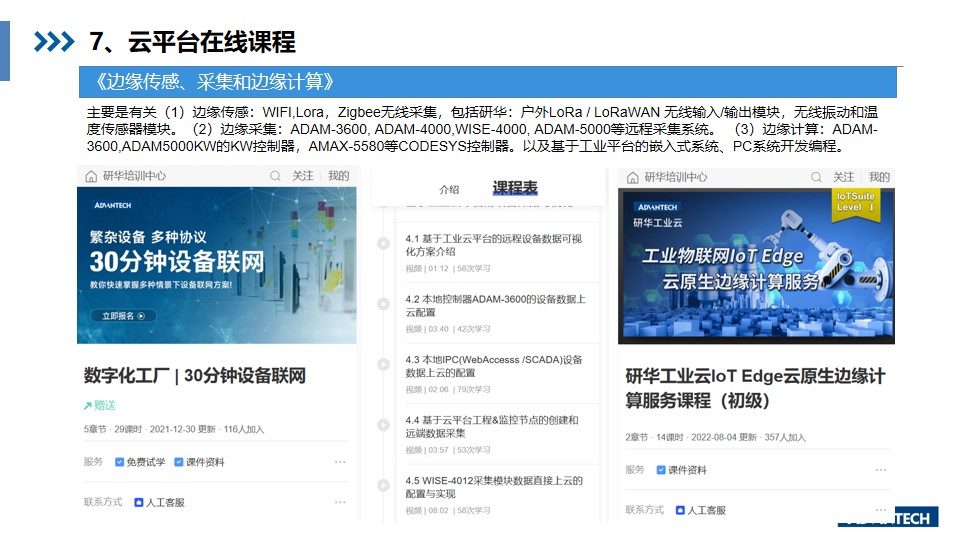This screenshot has height=540, width=960.
Task: Open lesson 4.2 本地控制器ADAM-3600的设备数据上云配置
Action: (x=495, y=306)
